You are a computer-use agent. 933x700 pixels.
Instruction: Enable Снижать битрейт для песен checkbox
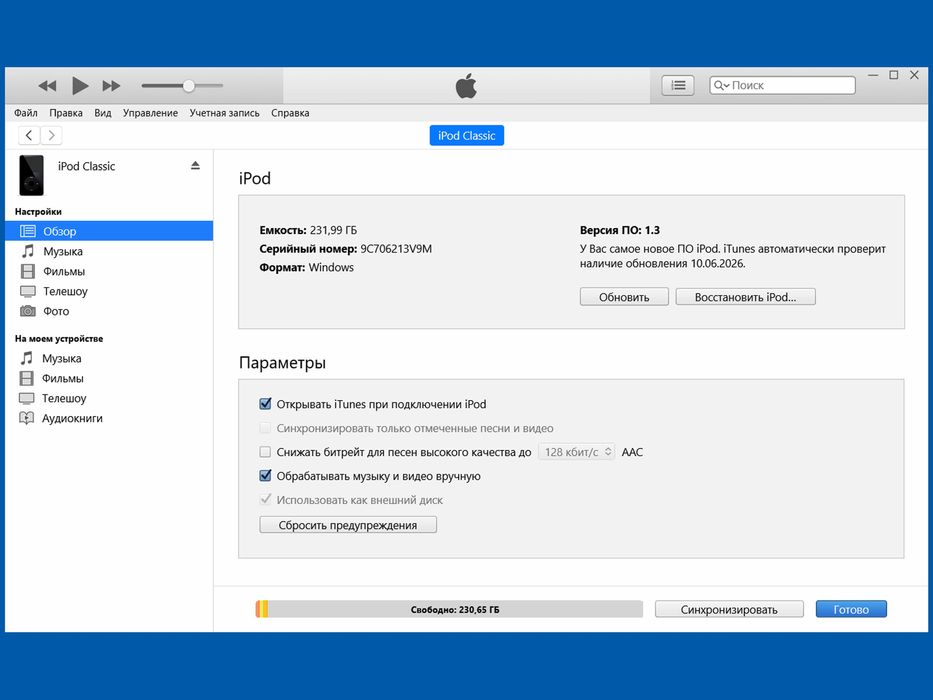[x=265, y=452]
